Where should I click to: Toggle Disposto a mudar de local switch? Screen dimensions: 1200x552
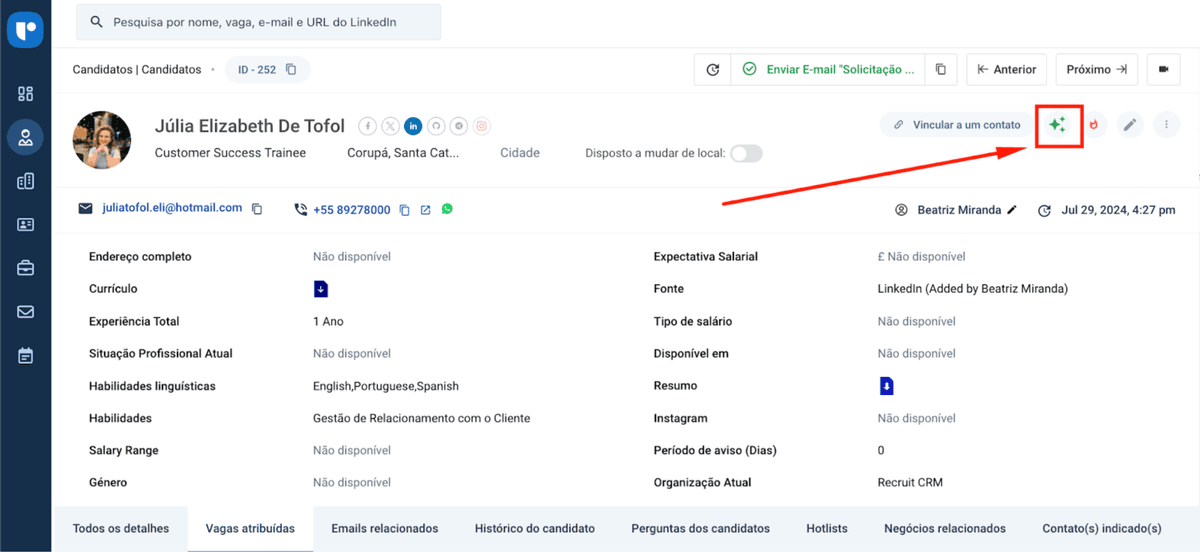pyautogui.click(x=746, y=153)
